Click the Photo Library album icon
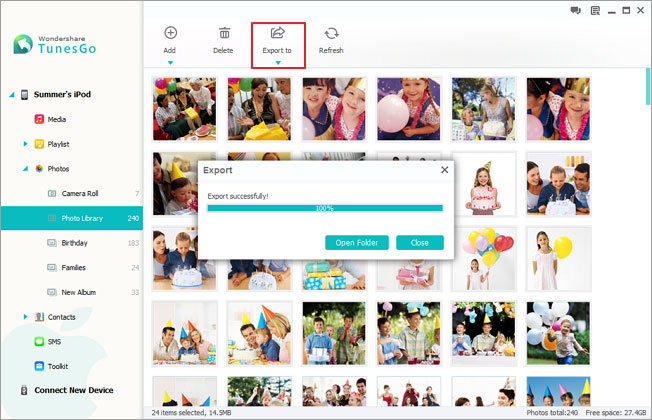652x420 pixels. click(52, 218)
